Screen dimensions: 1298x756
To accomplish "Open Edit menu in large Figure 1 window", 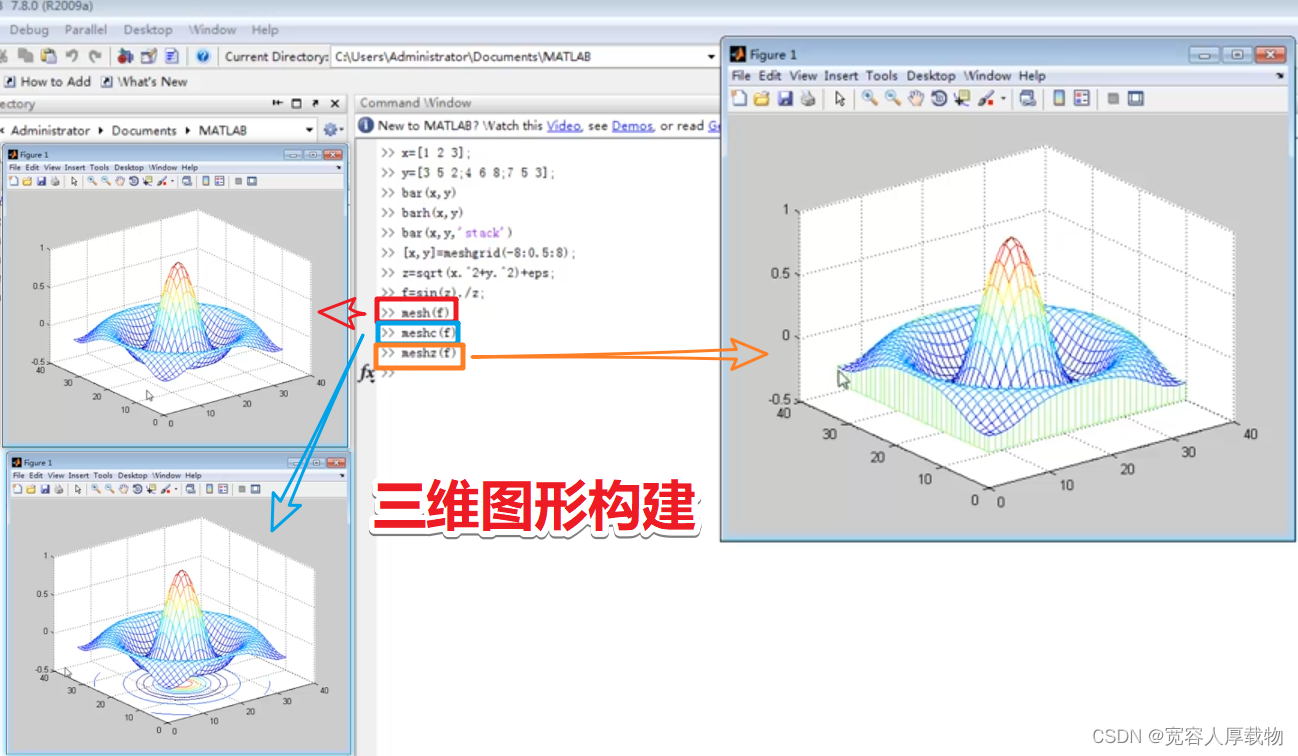I will [x=770, y=75].
